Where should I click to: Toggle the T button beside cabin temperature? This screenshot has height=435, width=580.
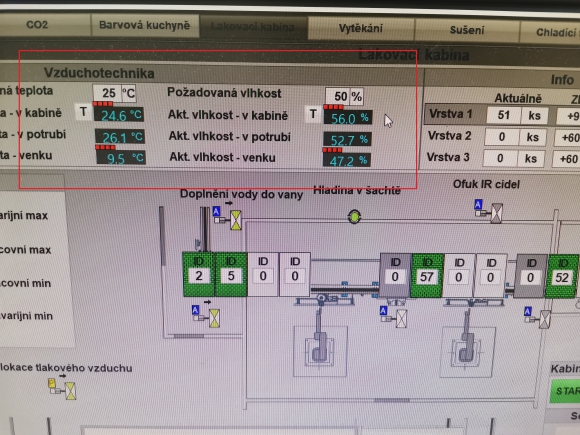(84, 112)
